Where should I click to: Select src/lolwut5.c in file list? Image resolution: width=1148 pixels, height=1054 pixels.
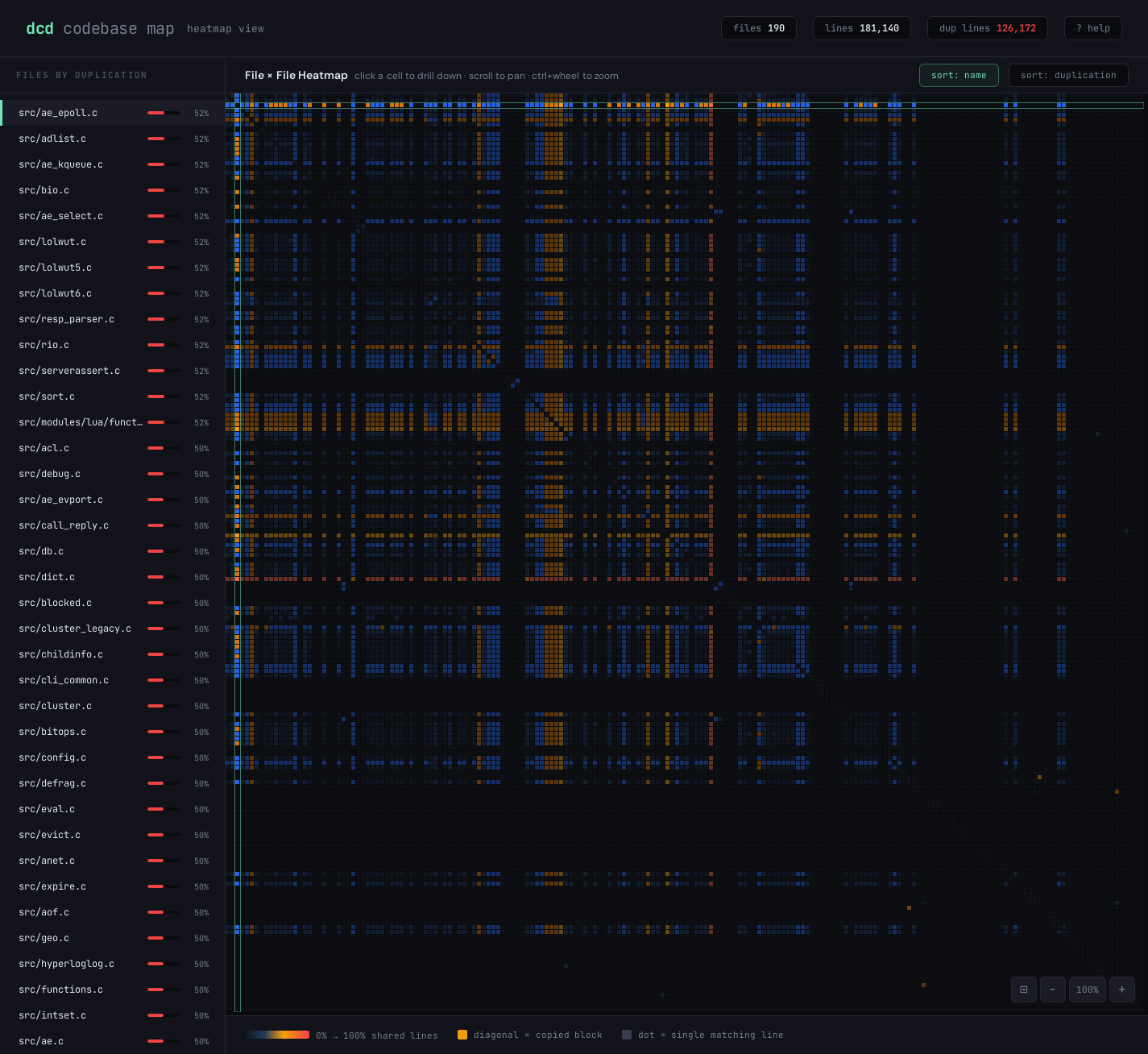point(113,268)
